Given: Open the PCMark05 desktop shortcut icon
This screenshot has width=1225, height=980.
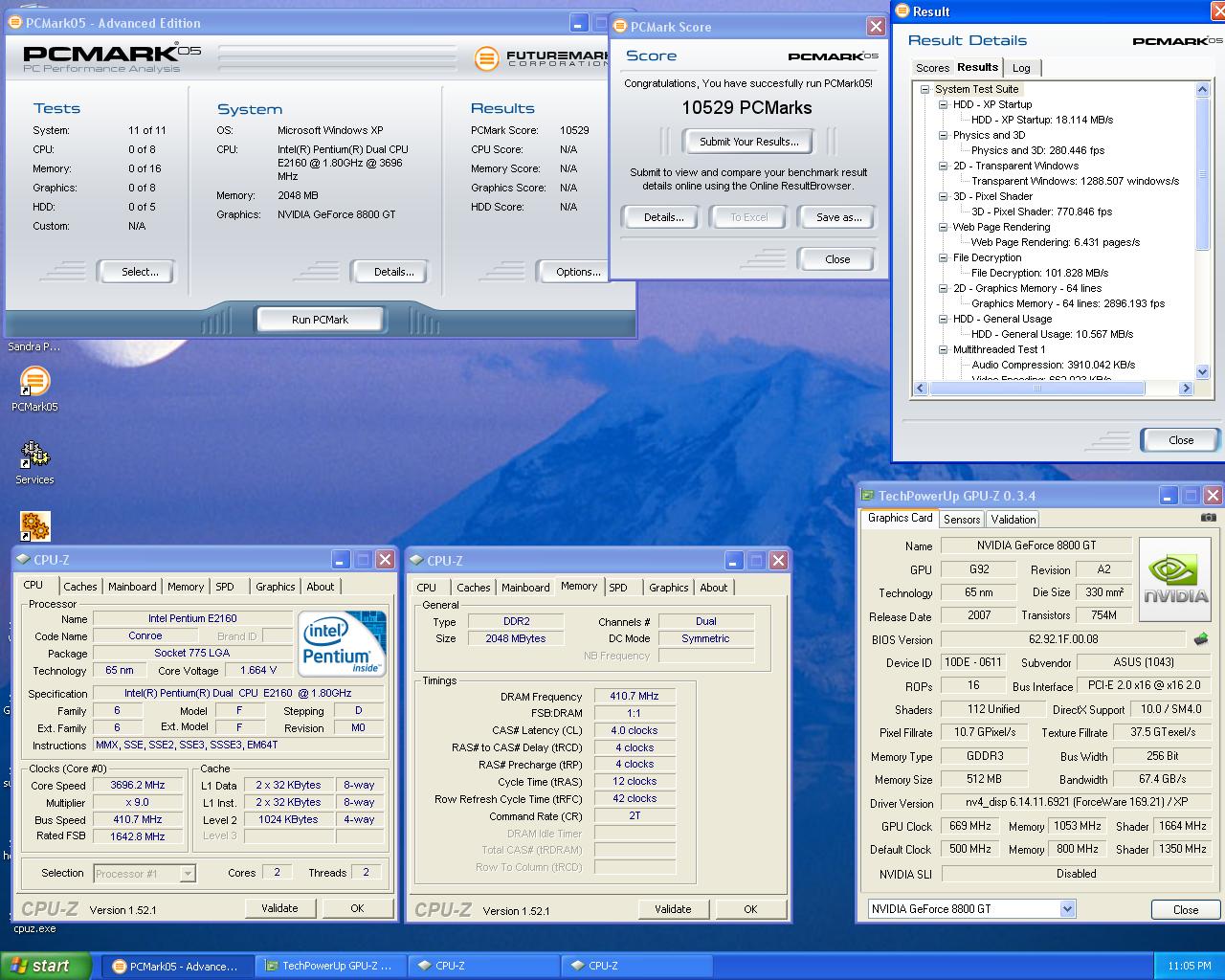Looking at the screenshot, I should pos(34,381).
